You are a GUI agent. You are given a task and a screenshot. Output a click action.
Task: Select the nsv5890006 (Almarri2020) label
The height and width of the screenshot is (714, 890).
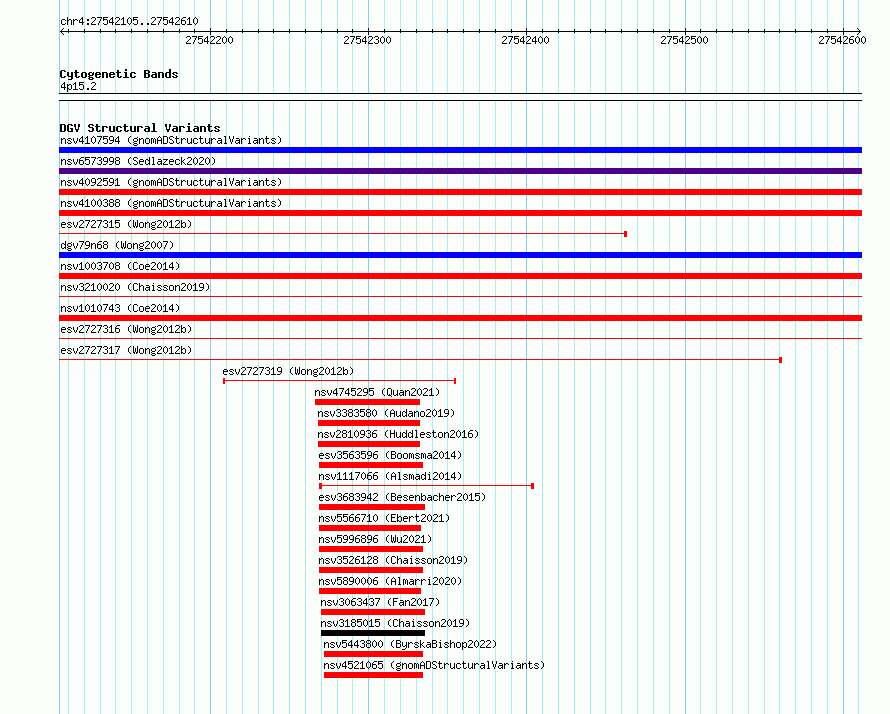pos(390,581)
